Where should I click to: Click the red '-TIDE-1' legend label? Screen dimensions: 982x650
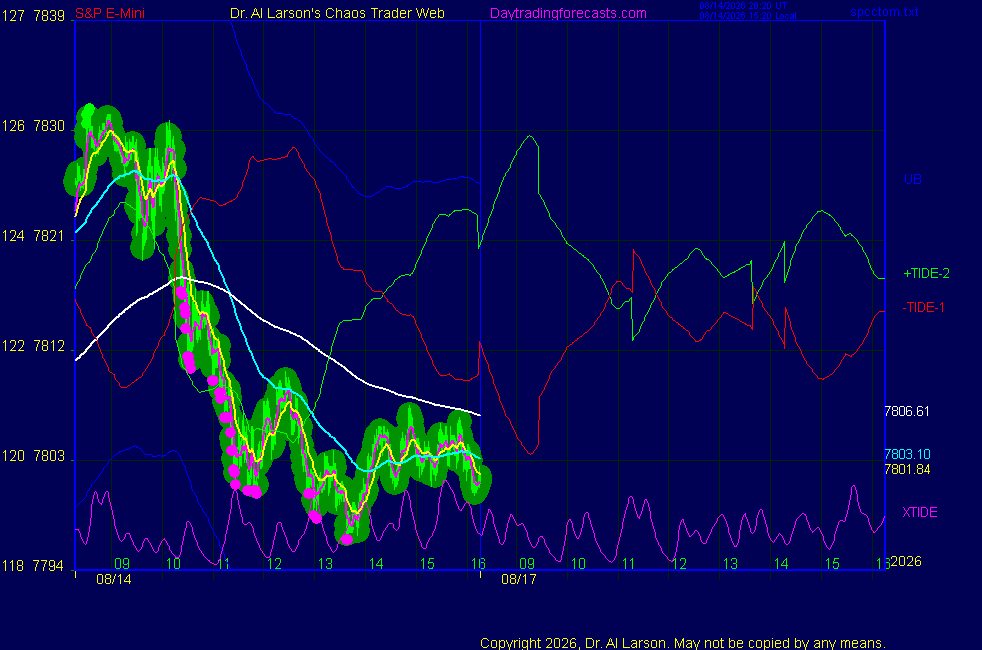(x=923, y=307)
